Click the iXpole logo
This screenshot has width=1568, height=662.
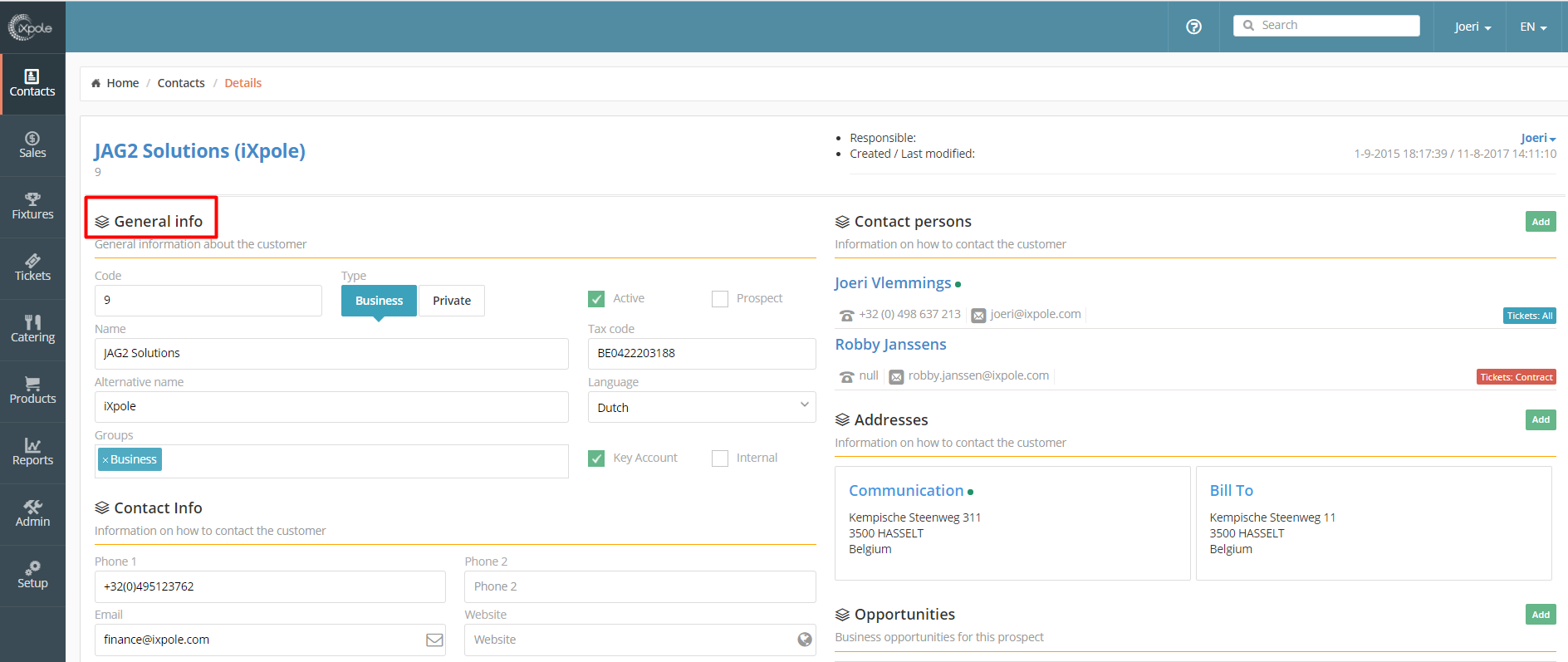point(31,27)
